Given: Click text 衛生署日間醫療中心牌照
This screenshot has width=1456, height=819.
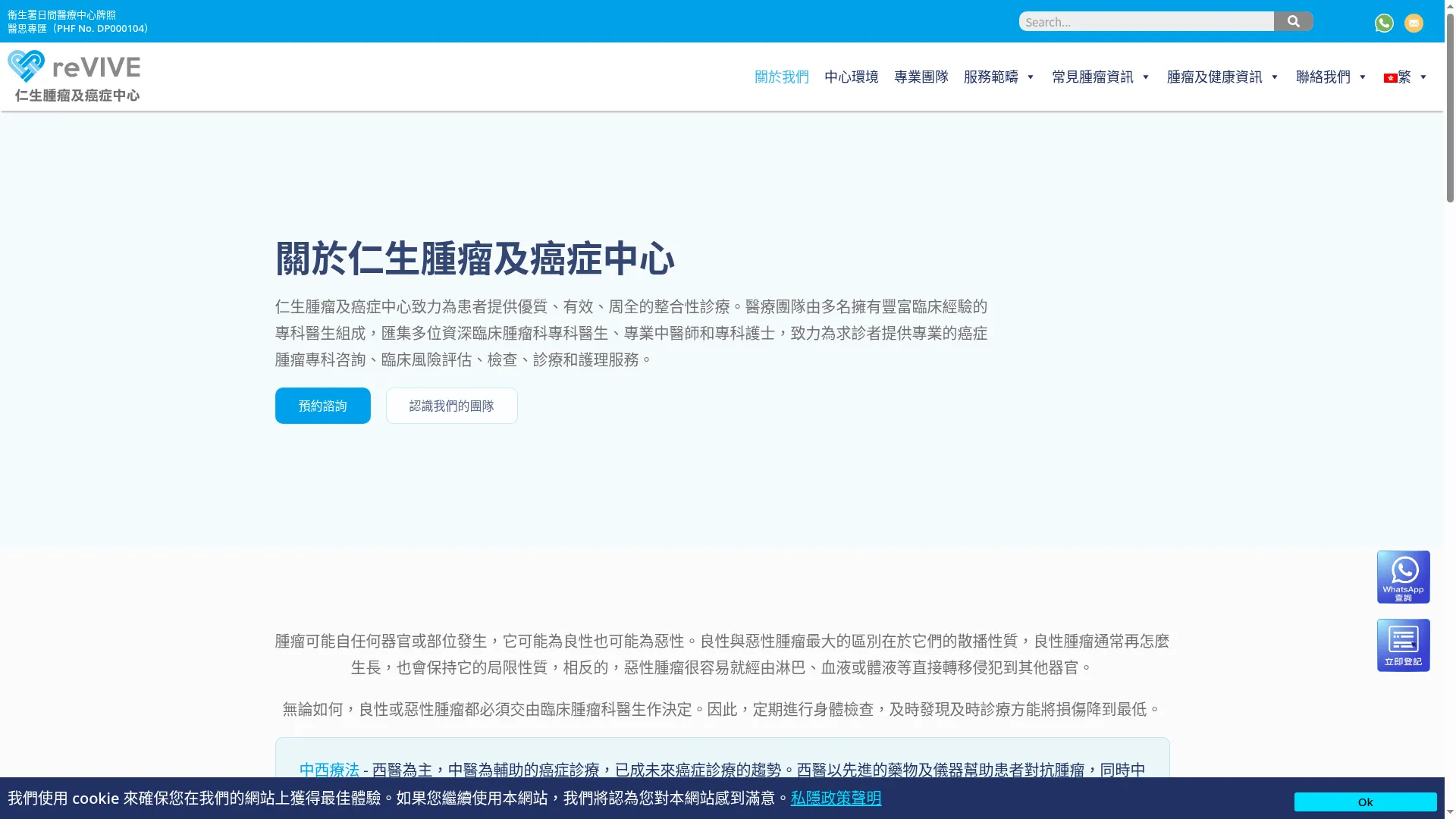Looking at the screenshot, I should pyautogui.click(x=61, y=15).
